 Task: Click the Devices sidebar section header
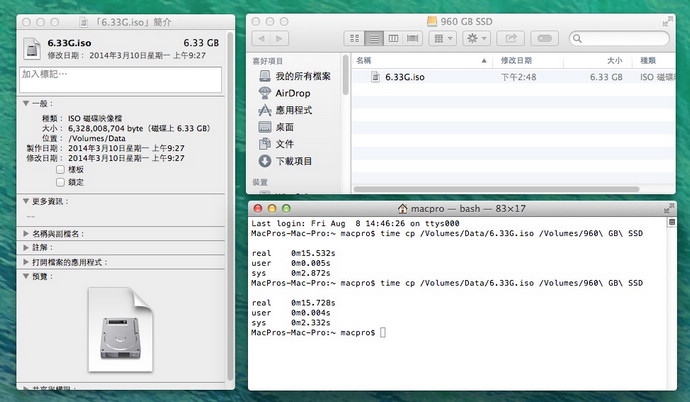tap(260, 182)
